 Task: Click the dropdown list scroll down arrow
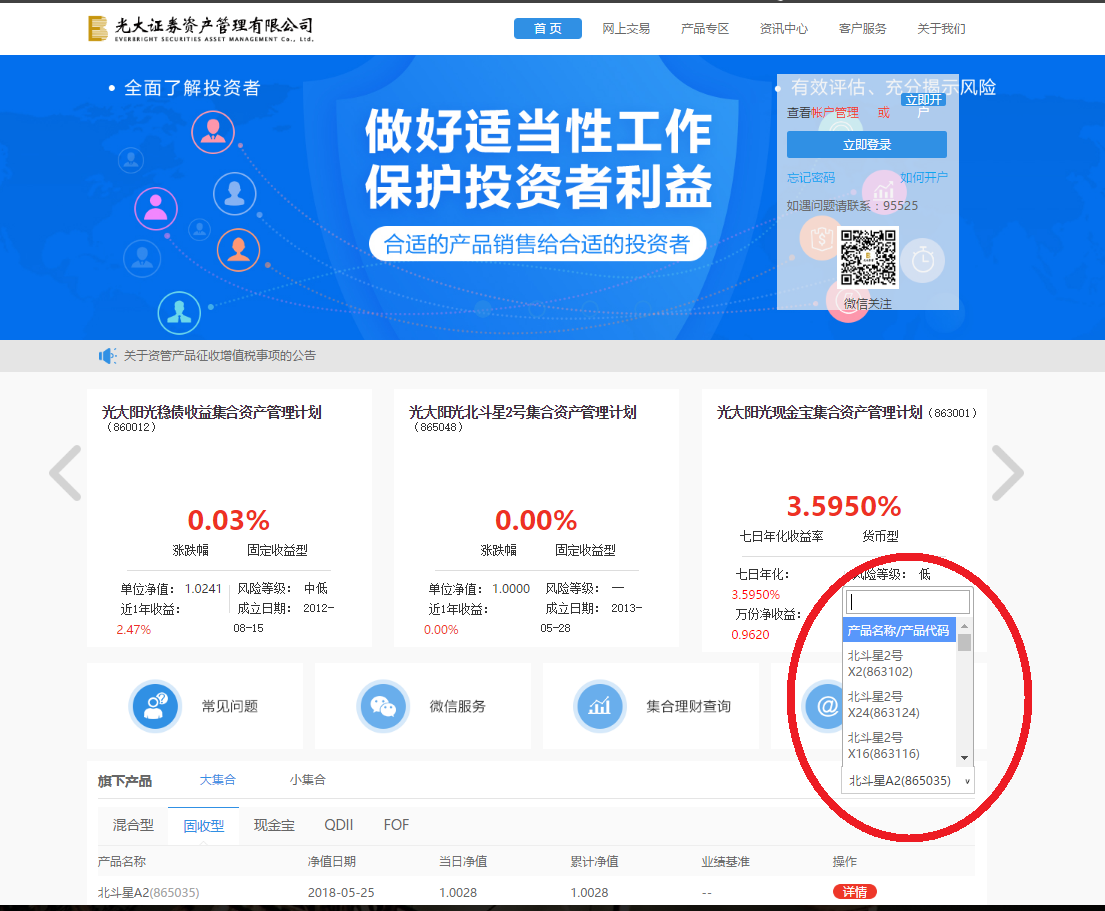[x=965, y=758]
